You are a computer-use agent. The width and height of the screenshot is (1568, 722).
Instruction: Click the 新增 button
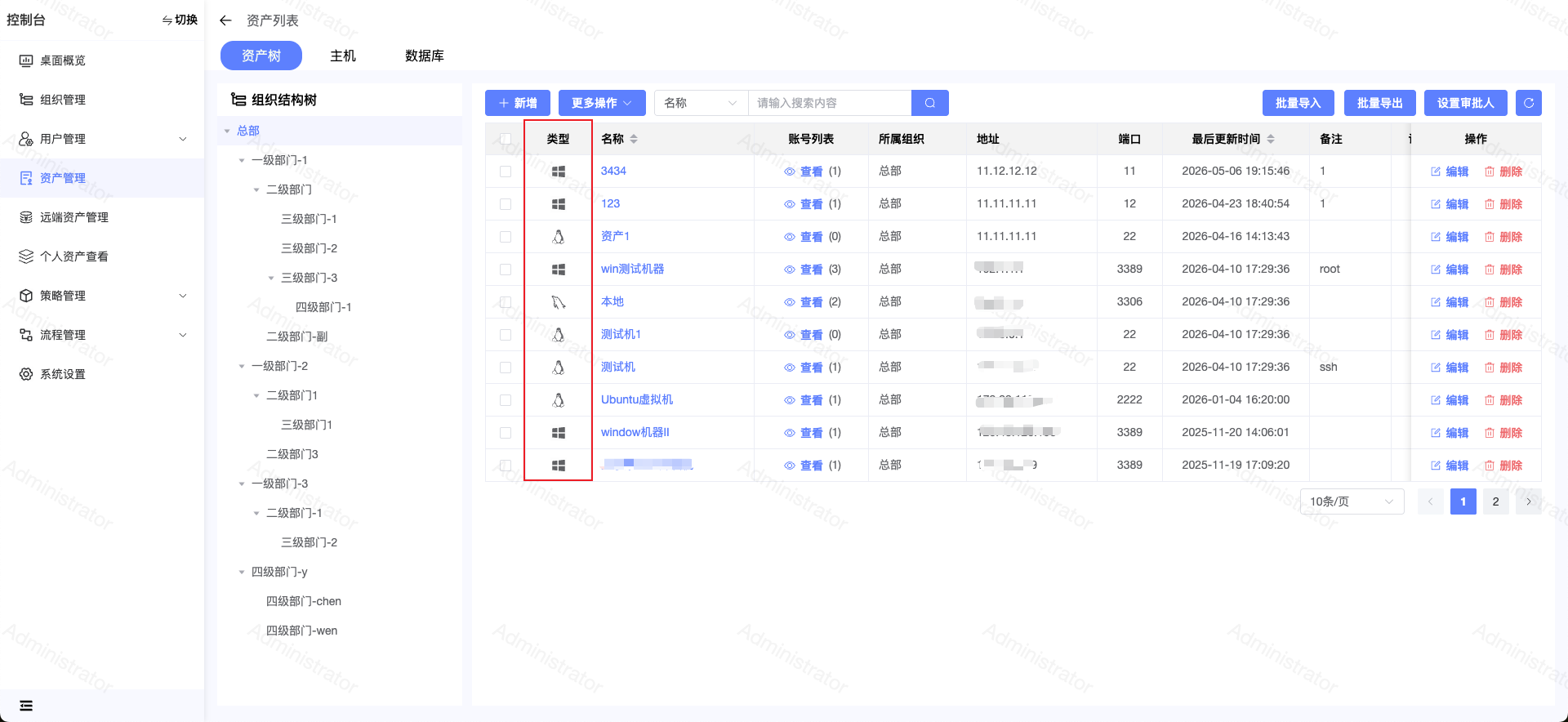point(518,103)
